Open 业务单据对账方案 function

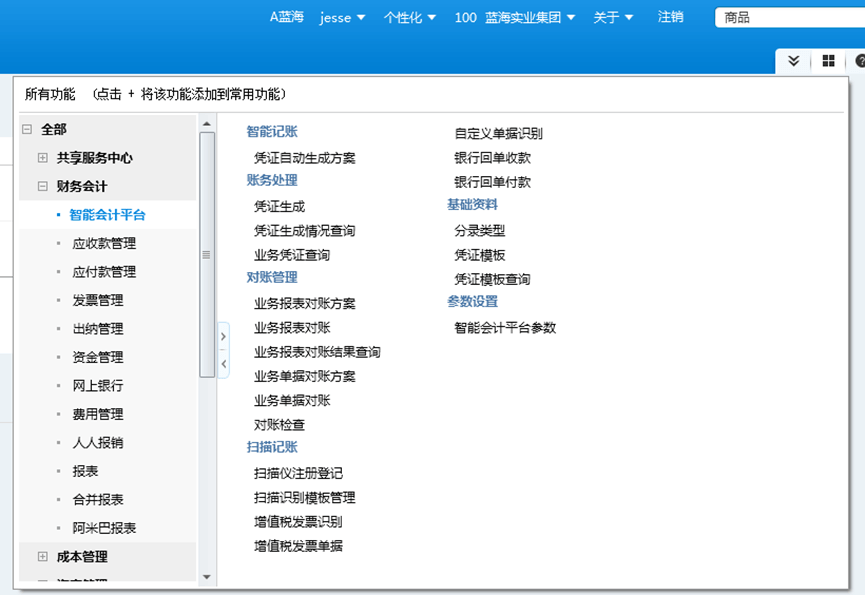coord(305,376)
